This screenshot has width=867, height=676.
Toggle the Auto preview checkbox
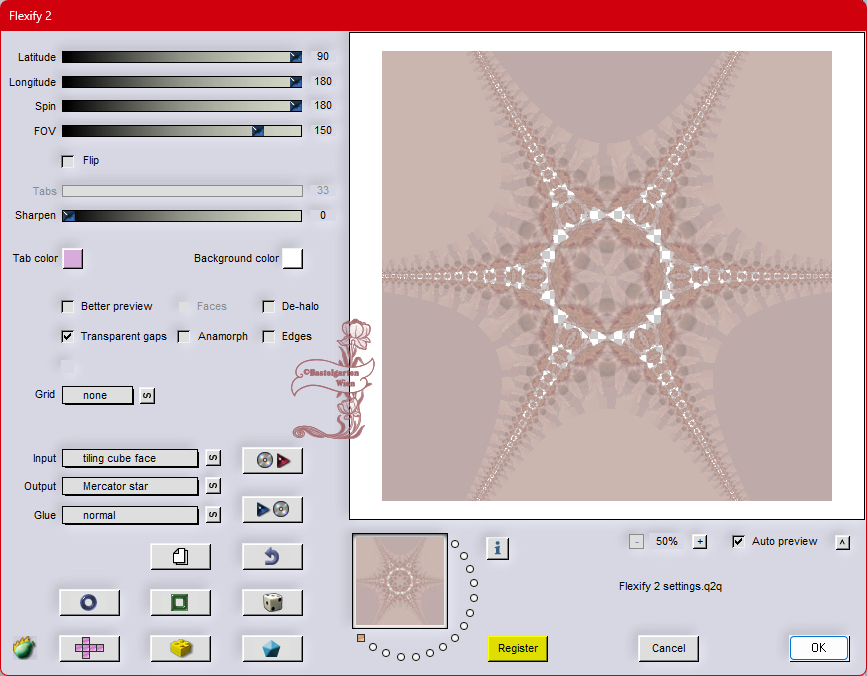pos(739,542)
